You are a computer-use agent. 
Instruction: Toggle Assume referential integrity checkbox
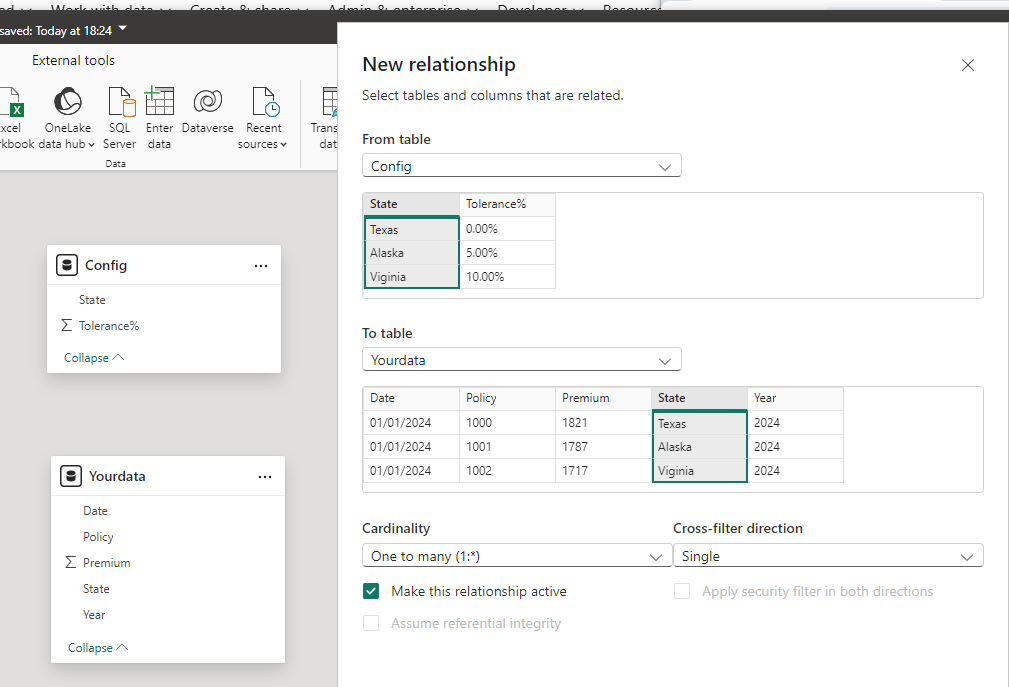tap(371, 623)
